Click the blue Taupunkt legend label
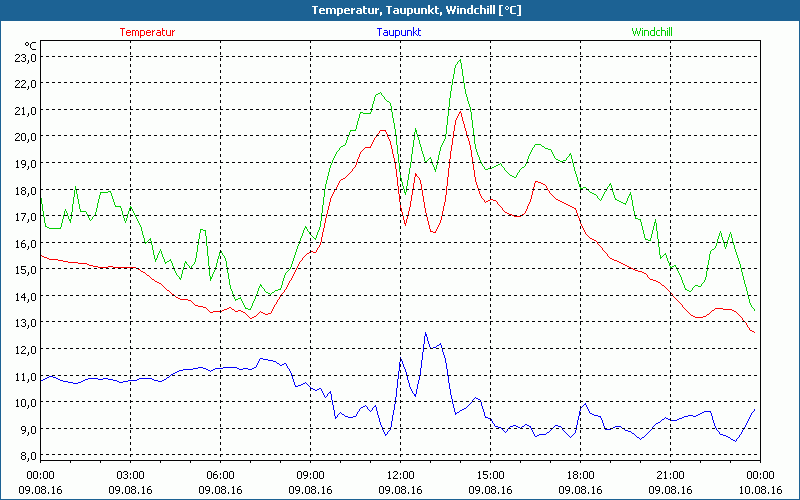 click(x=400, y=32)
